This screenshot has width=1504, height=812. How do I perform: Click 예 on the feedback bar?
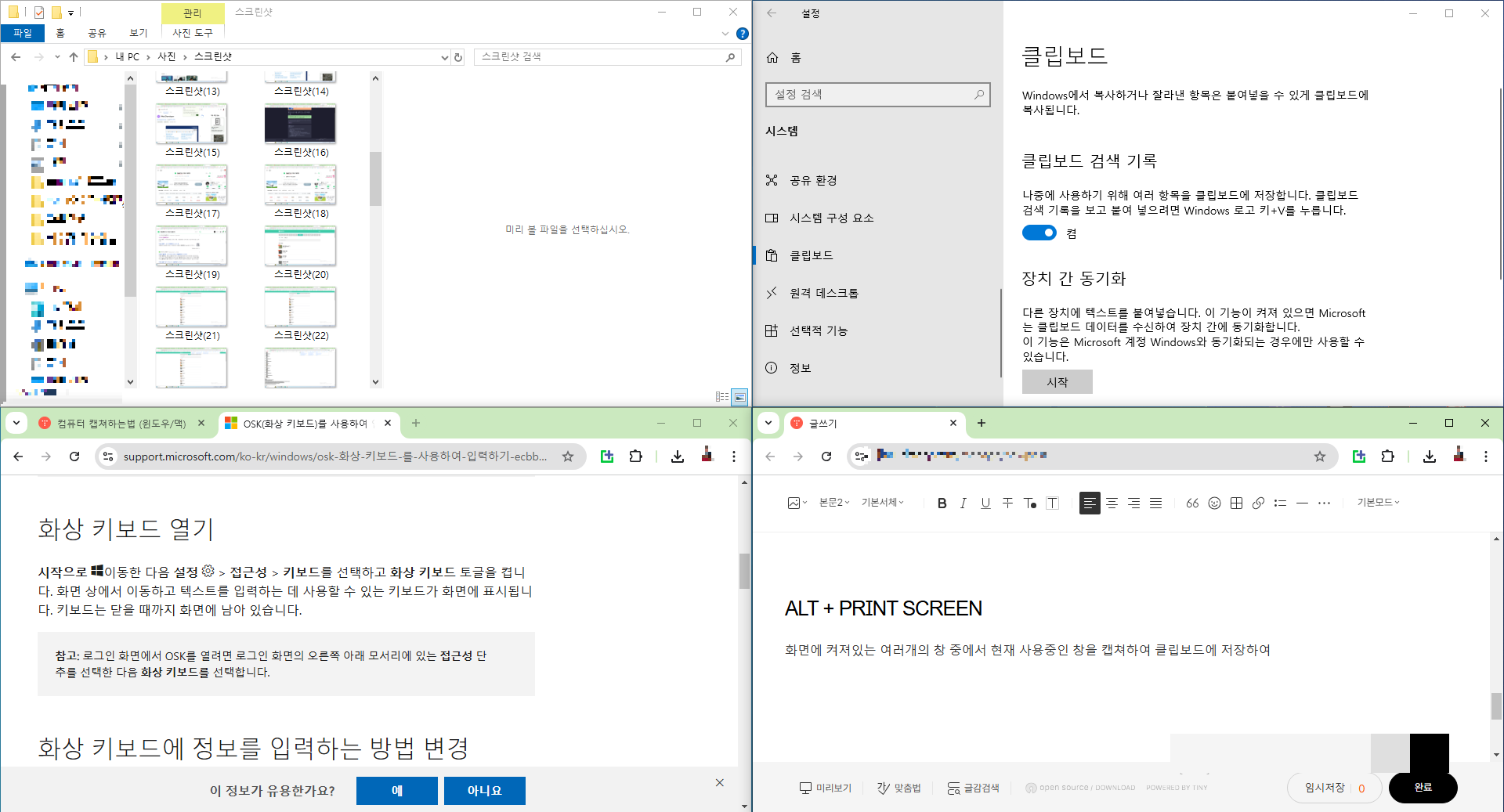397,791
